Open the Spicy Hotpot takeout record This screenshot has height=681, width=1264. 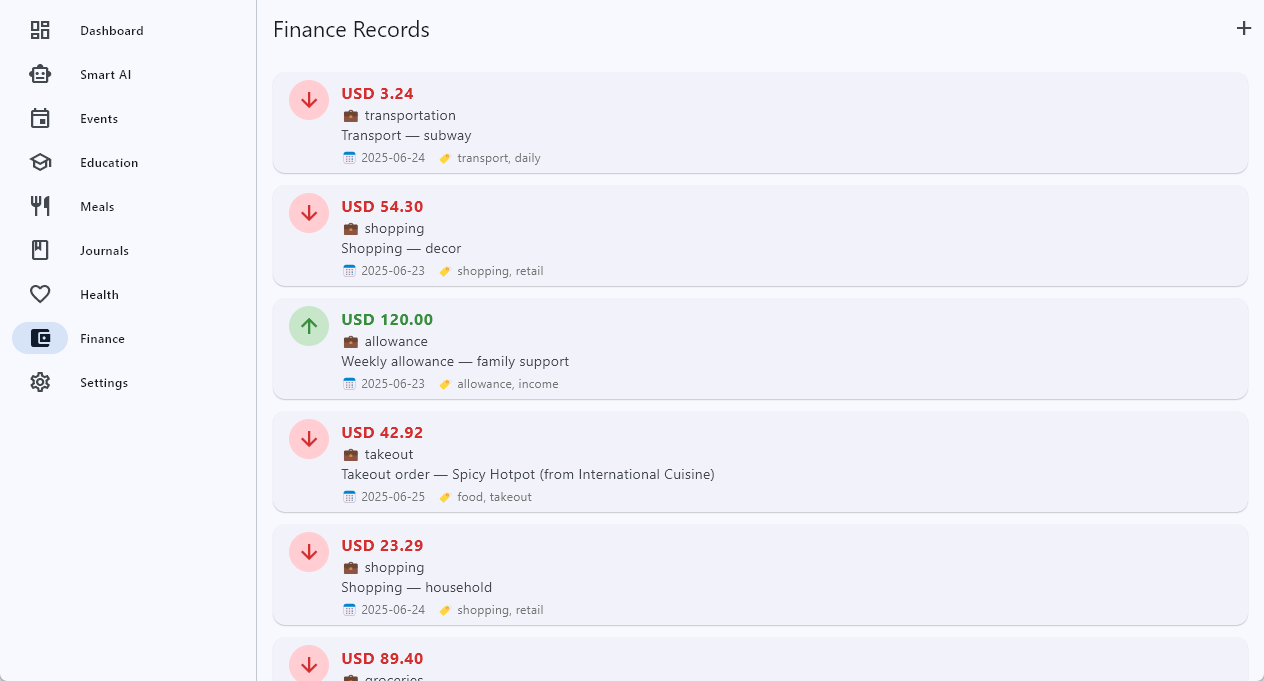tap(760, 462)
